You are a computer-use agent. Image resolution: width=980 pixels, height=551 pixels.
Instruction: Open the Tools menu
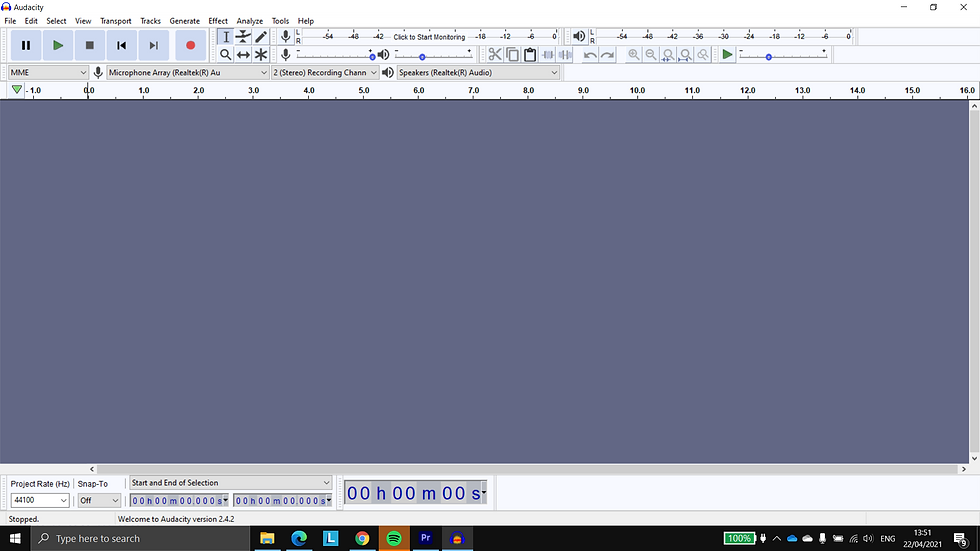coord(281,21)
